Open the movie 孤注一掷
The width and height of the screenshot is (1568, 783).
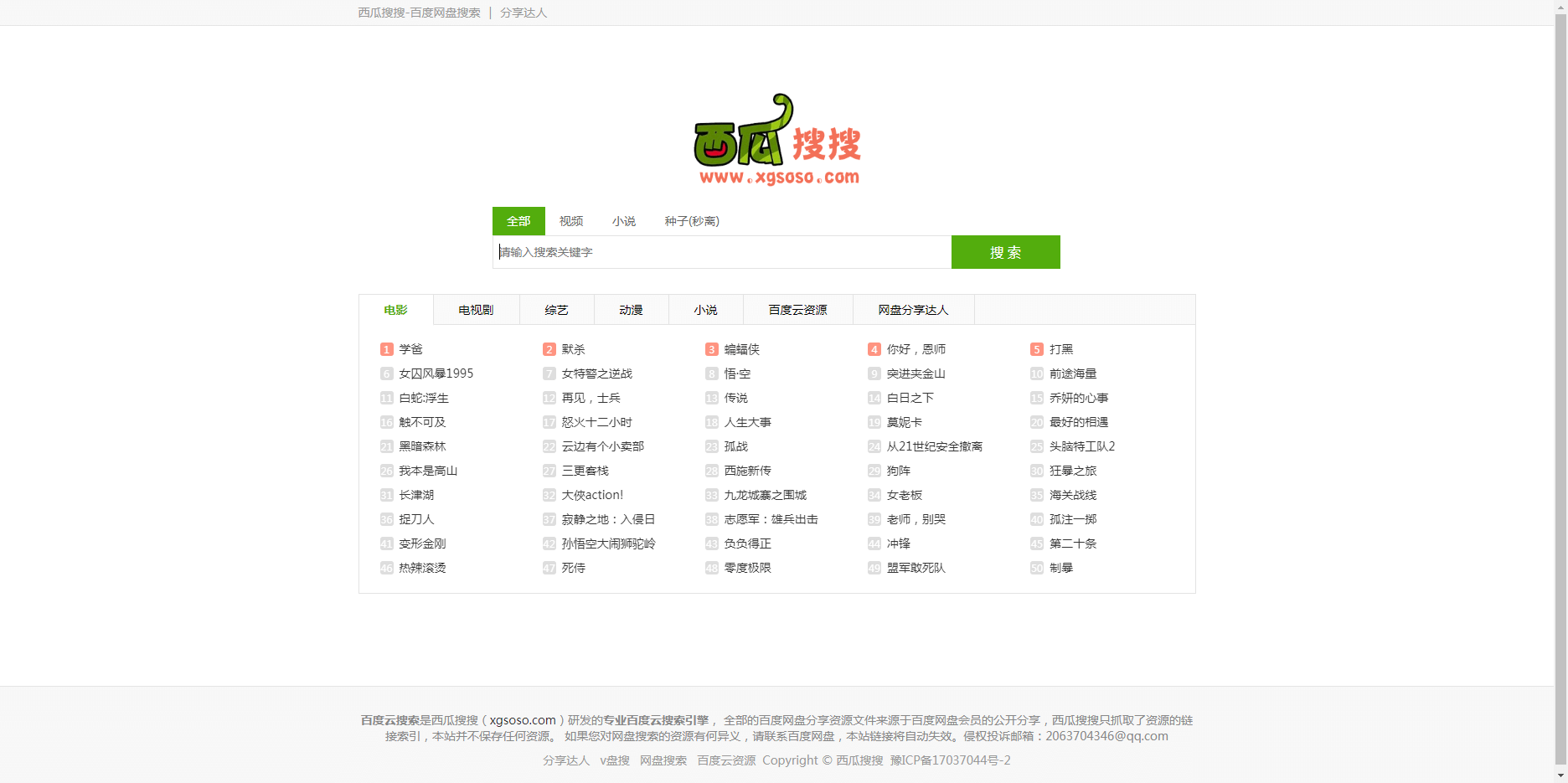pos(1073,519)
